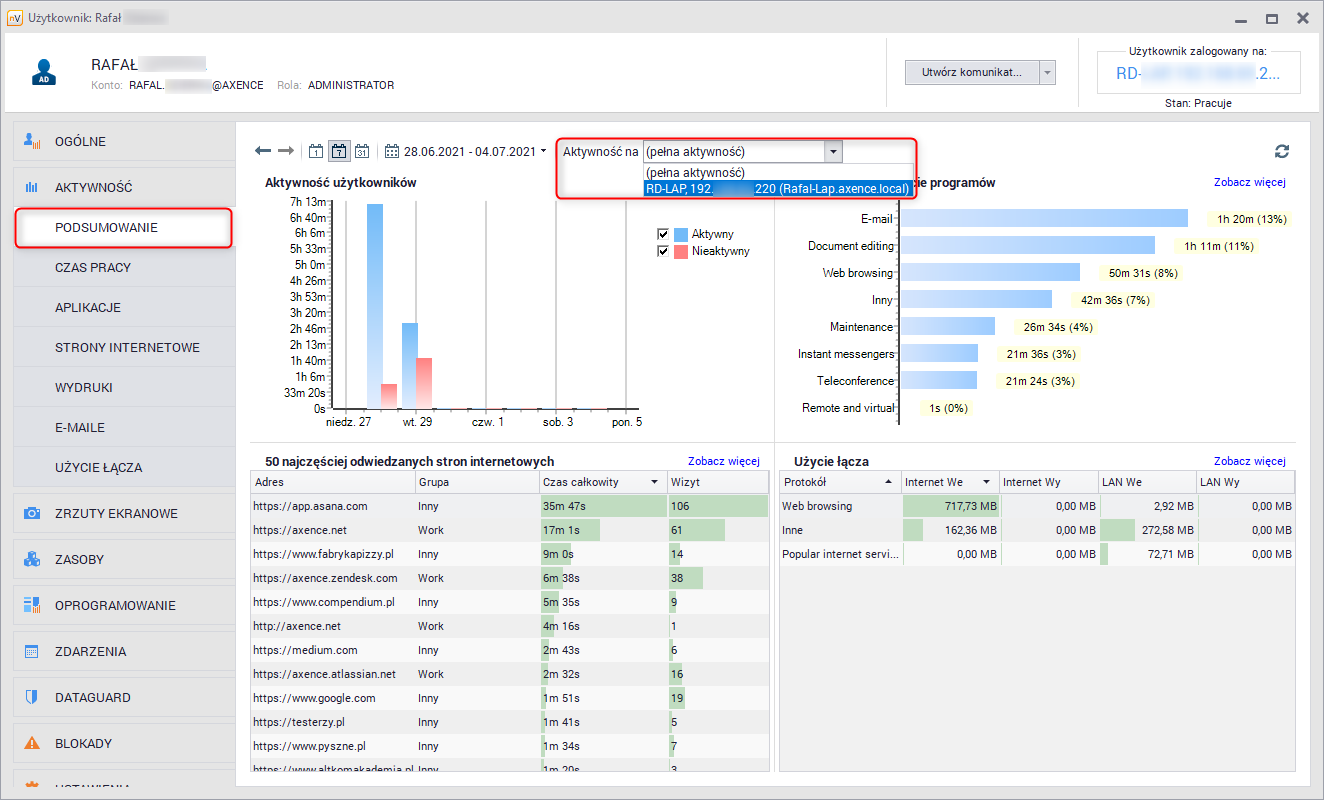Choose RD-LAP entry in activity dropdown list

(x=777, y=188)
